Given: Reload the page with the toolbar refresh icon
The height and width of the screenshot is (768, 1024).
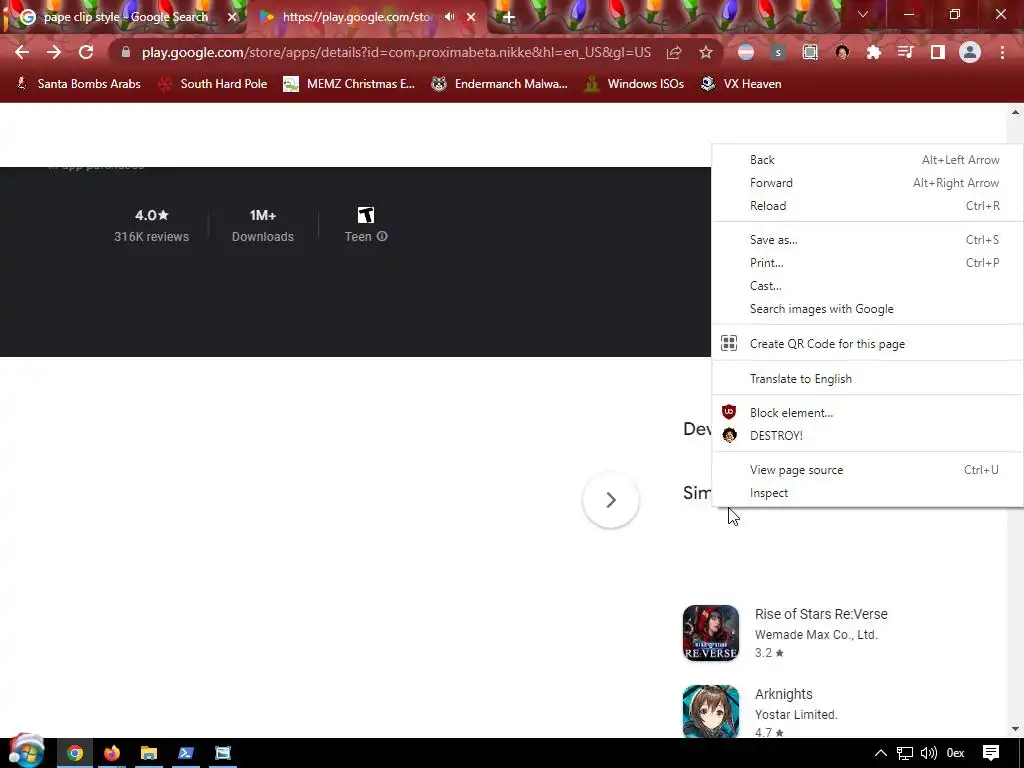Looking at the screenshot, I should pyautogui.click(x=86, y=52).
